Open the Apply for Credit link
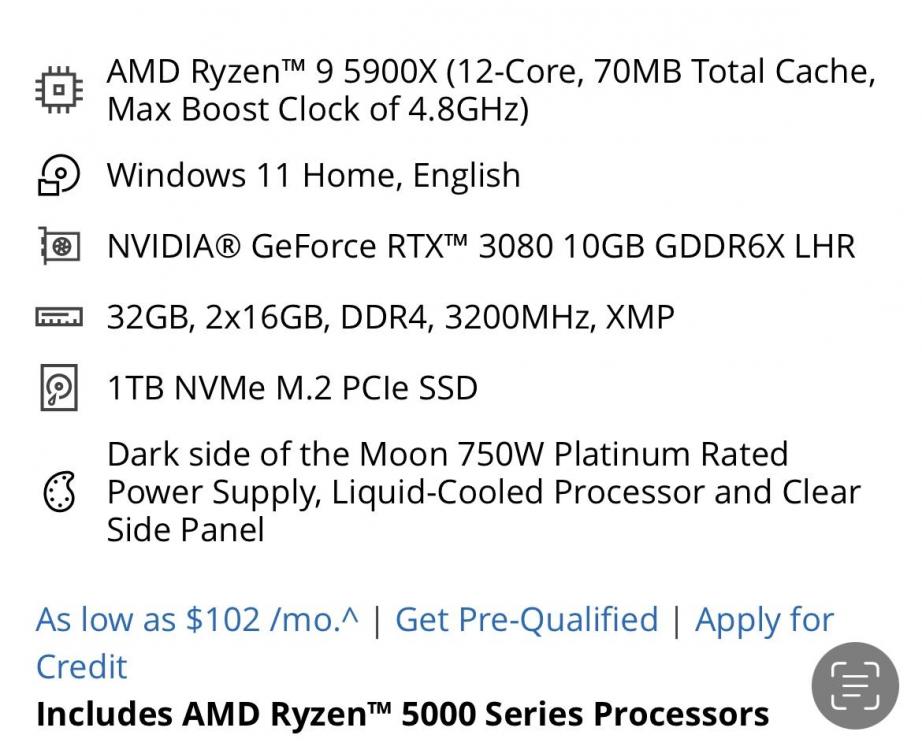Viewport: 922px width, 750px height. [x=764, y=620]
